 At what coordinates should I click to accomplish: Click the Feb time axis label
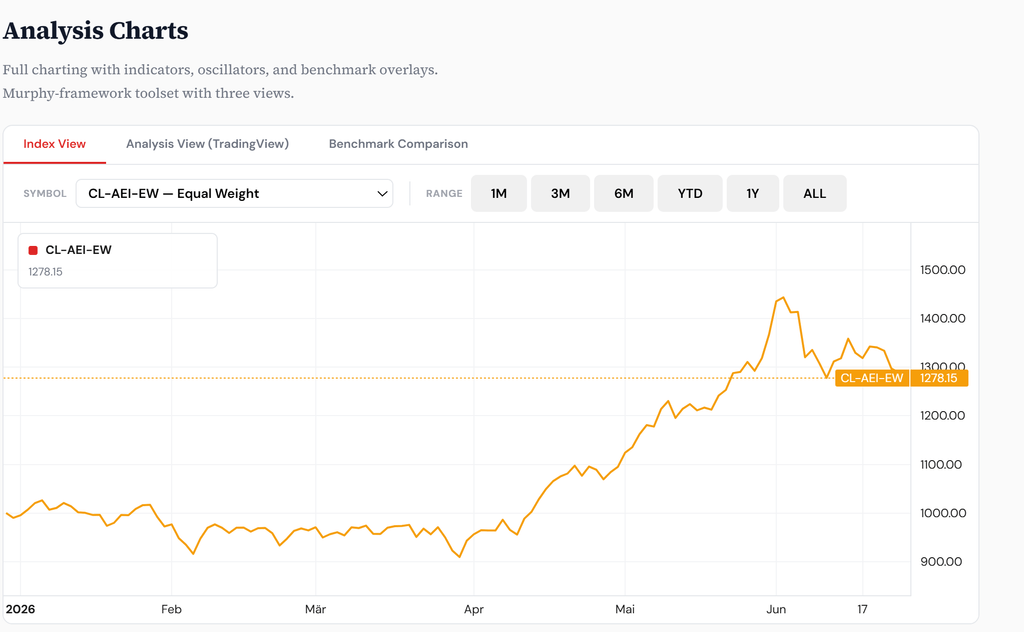click(x=171, y=609)
